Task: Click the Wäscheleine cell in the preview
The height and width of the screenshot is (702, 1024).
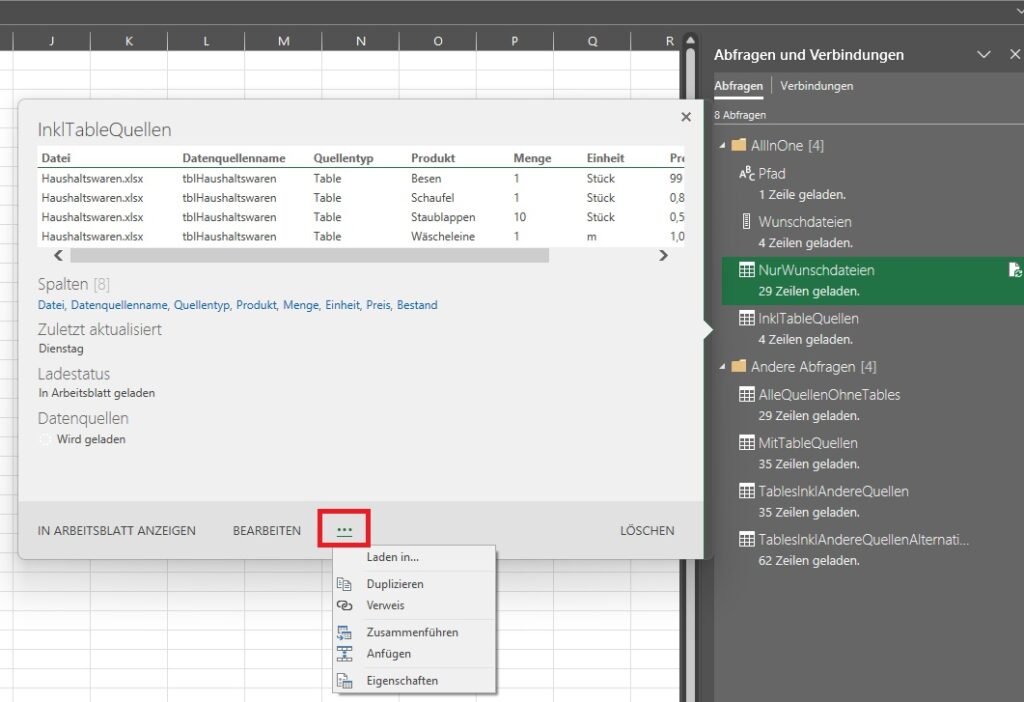Action: click(442, 236)
